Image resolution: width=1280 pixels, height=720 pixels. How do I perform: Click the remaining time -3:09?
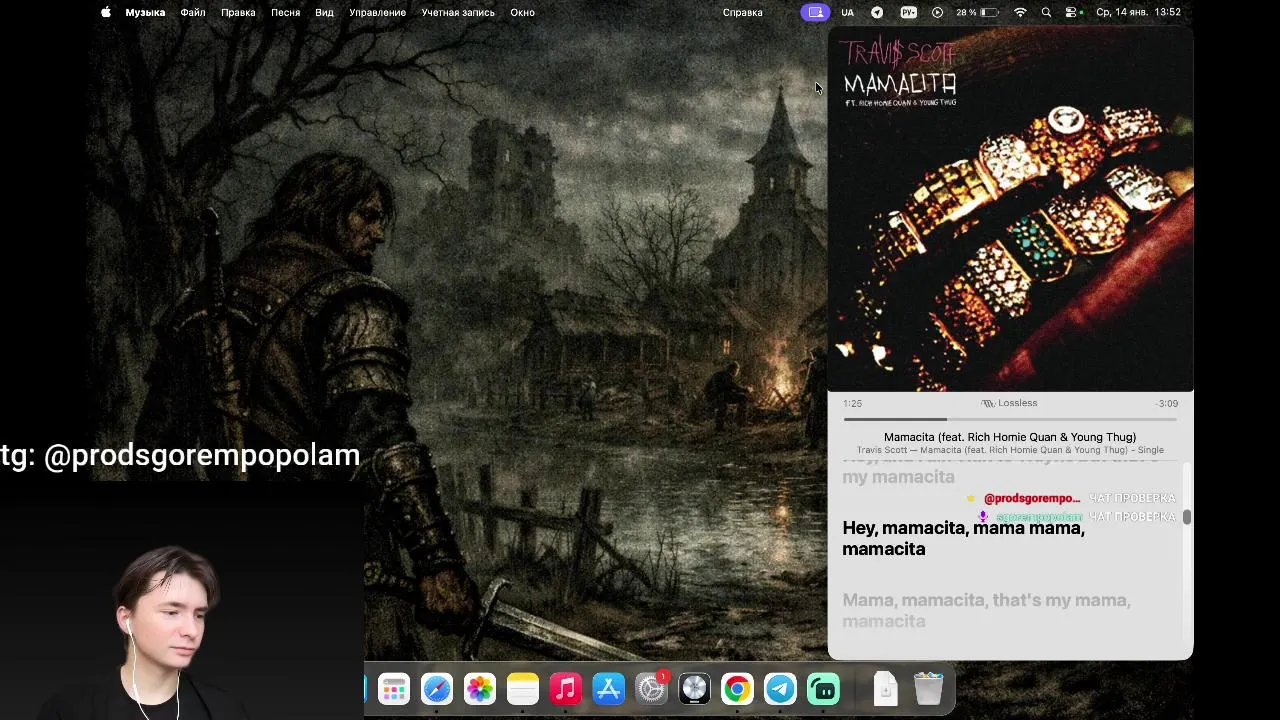[x=1167, y=404]
